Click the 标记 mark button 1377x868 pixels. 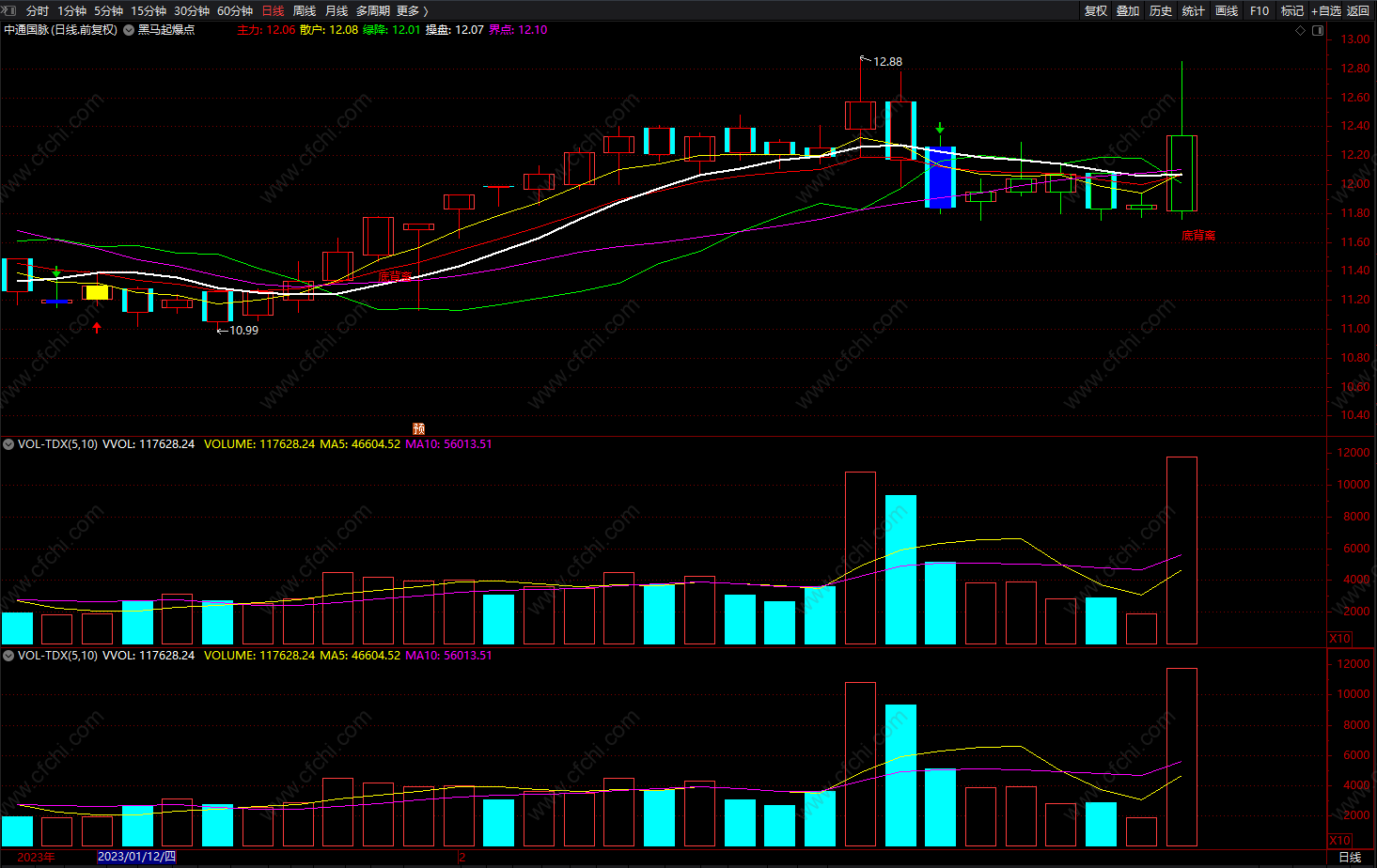[x=1292, y=10]
